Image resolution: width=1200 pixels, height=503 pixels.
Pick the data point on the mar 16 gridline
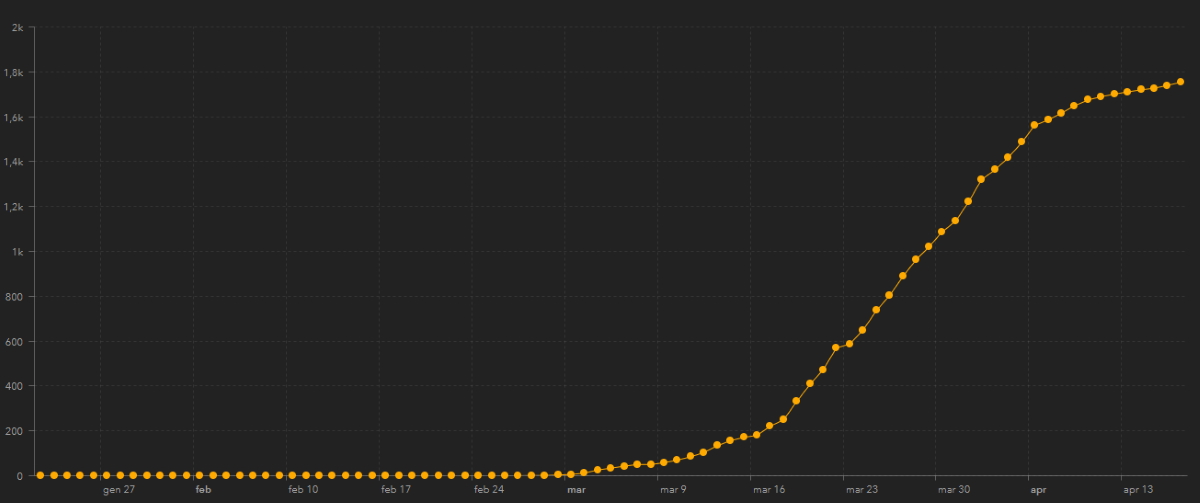[756, 435]
